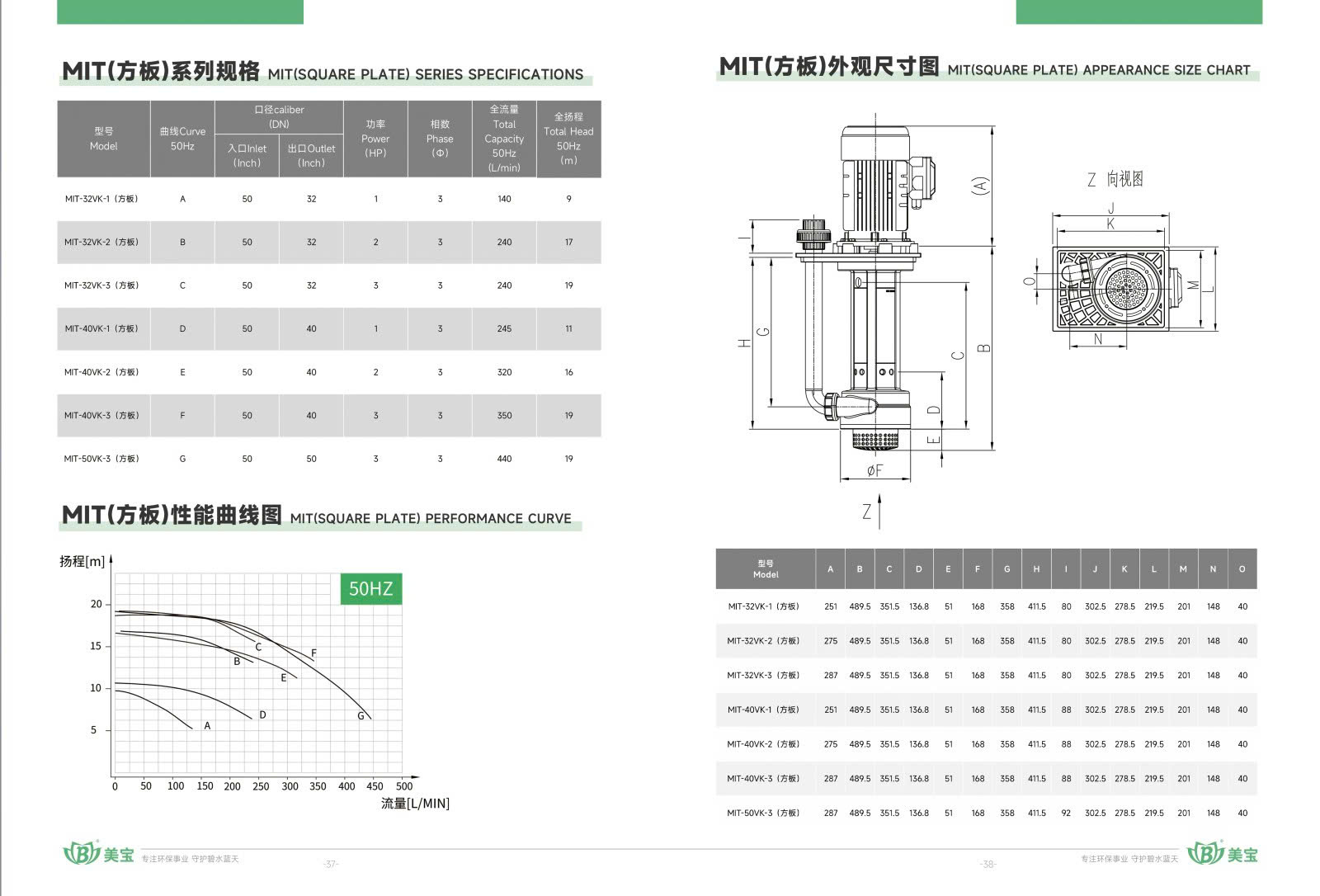Select the green 50HZ badge on the chart

click(x=371, y=588)
